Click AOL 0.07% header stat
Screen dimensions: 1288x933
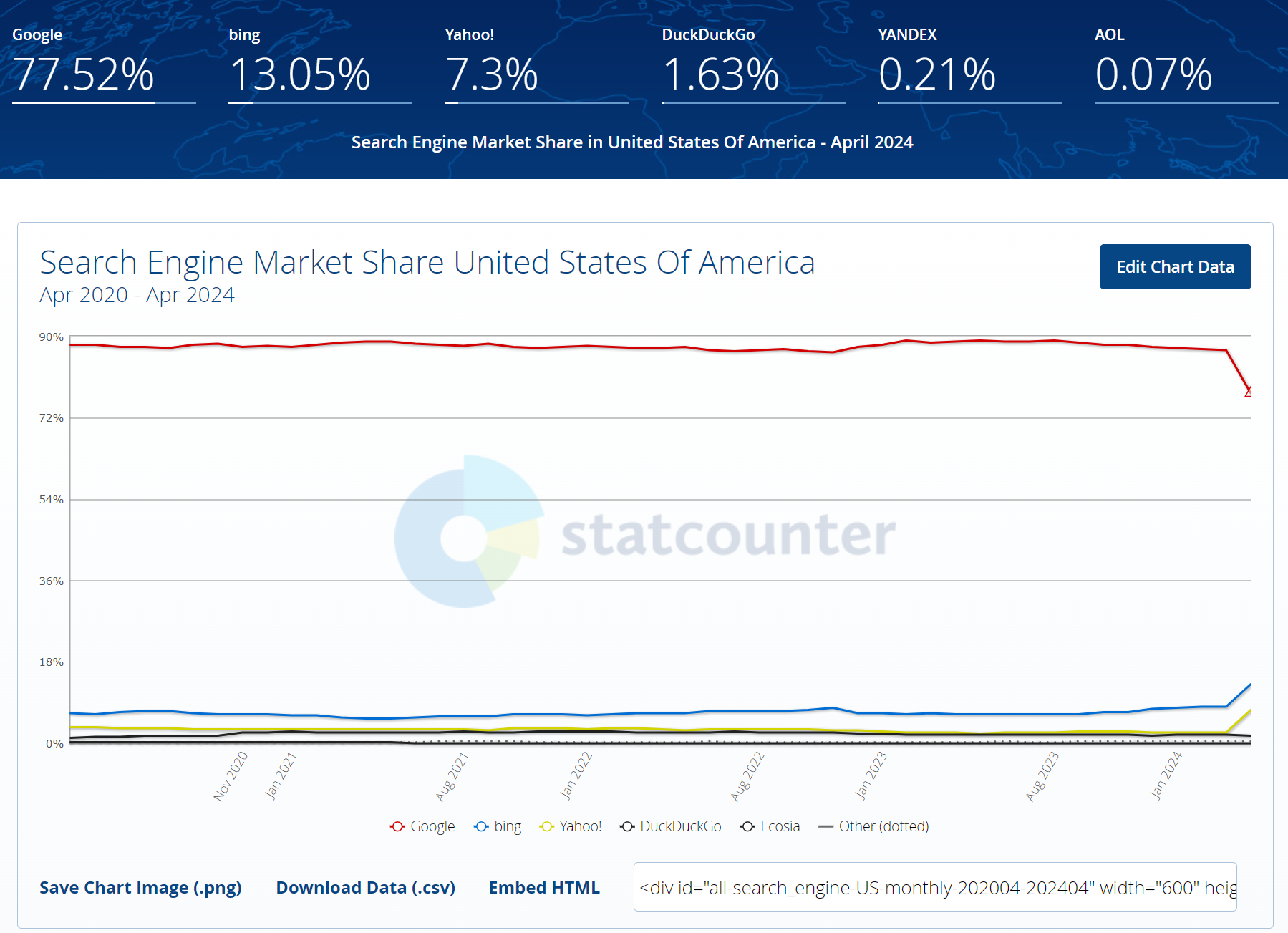(x=1186, y=64)
